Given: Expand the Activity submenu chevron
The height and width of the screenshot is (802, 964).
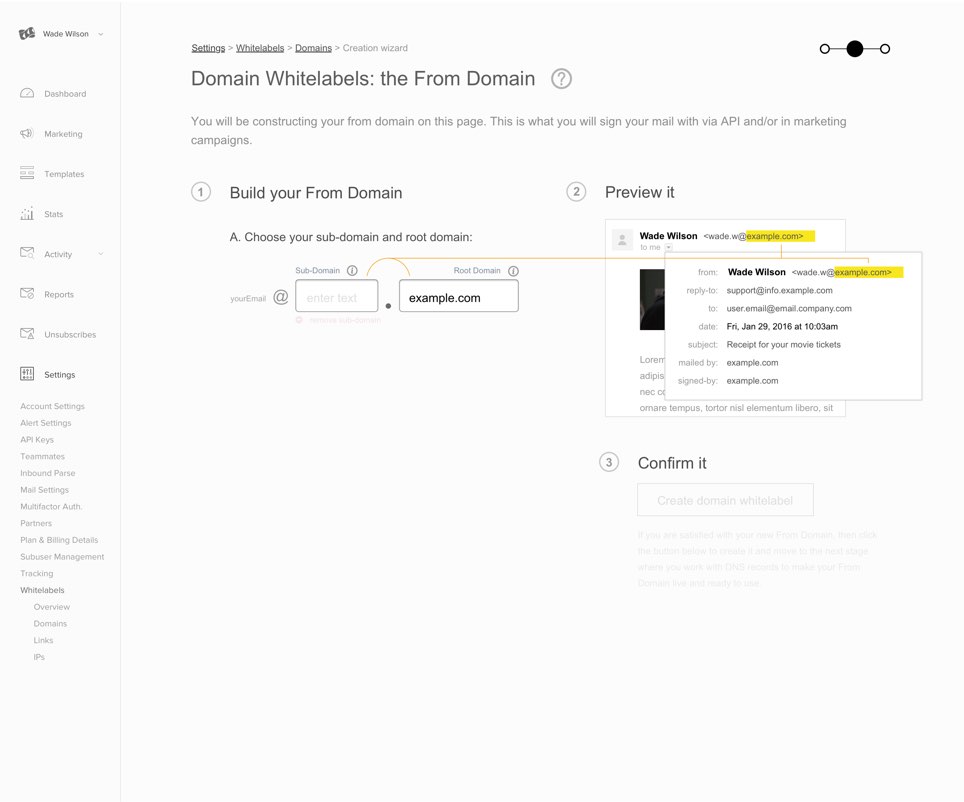Looking at the screenshot, I should 101,254.
